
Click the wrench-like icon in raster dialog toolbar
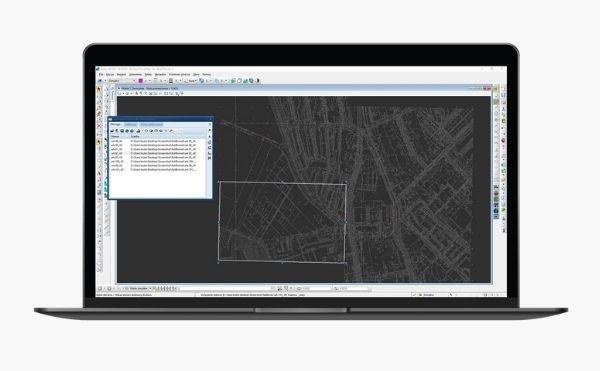click(171, 131)
